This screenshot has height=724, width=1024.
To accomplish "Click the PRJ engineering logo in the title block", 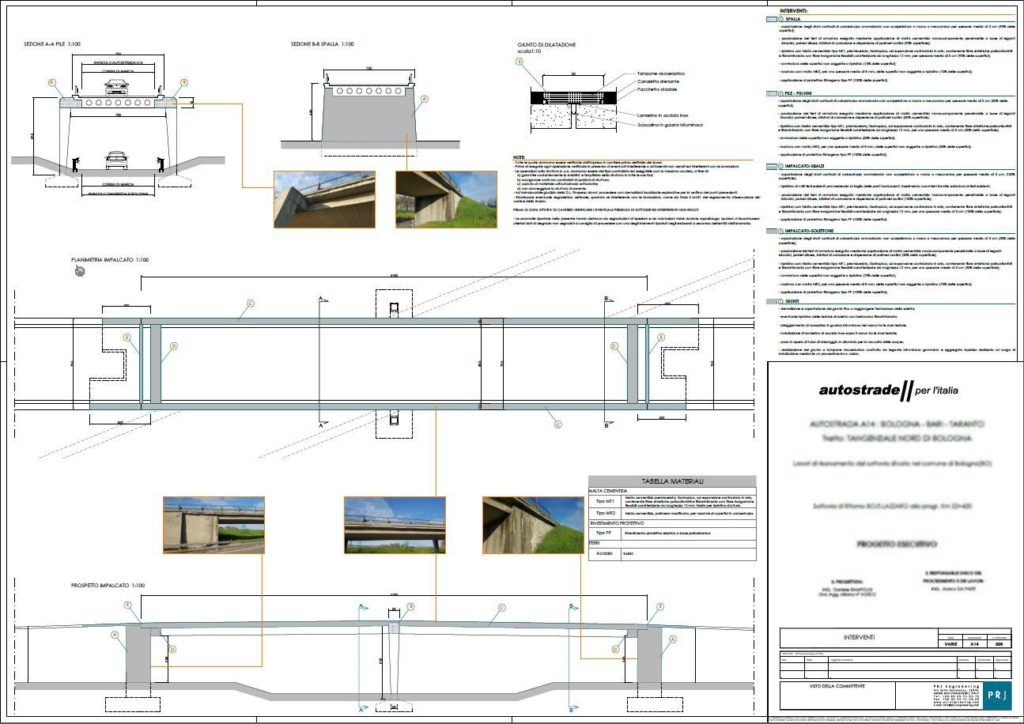I will click(x=990, y=696).
